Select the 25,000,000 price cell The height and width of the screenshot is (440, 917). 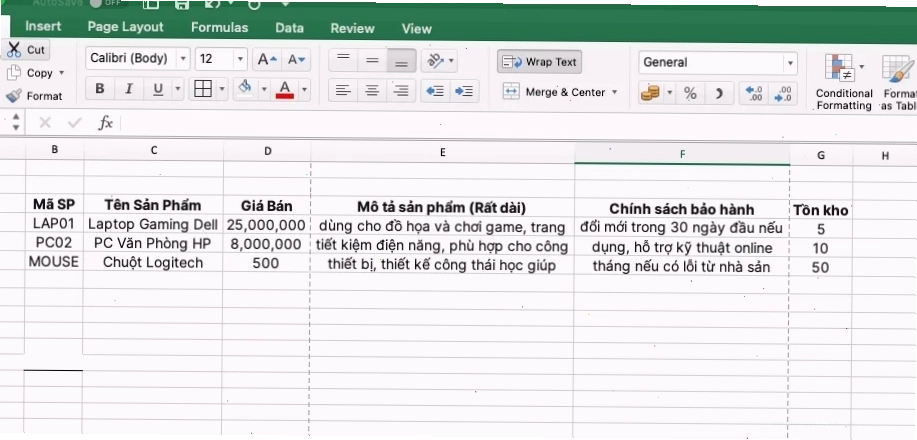point(267,225)
